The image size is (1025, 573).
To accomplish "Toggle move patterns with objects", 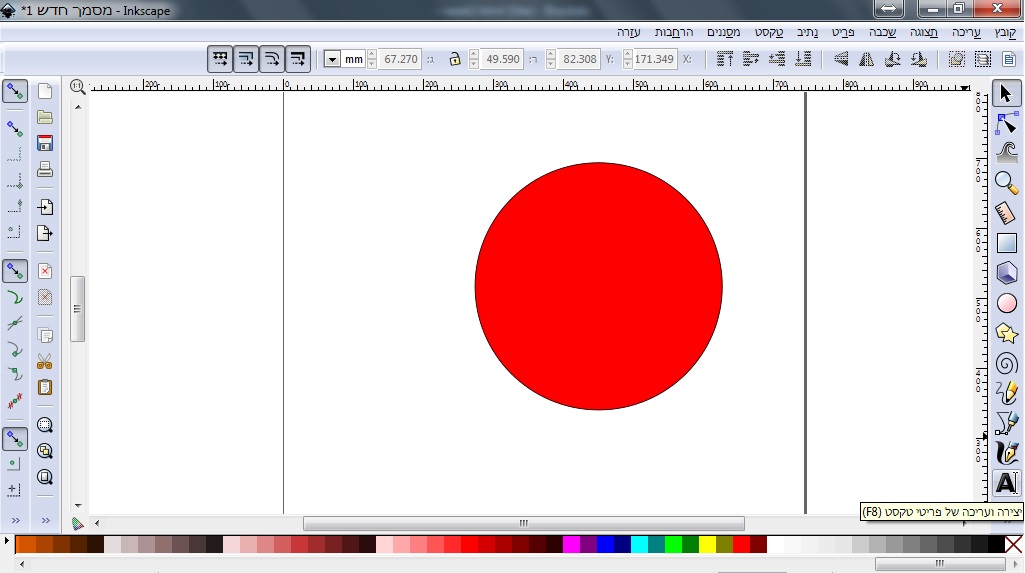I will 220,59.
